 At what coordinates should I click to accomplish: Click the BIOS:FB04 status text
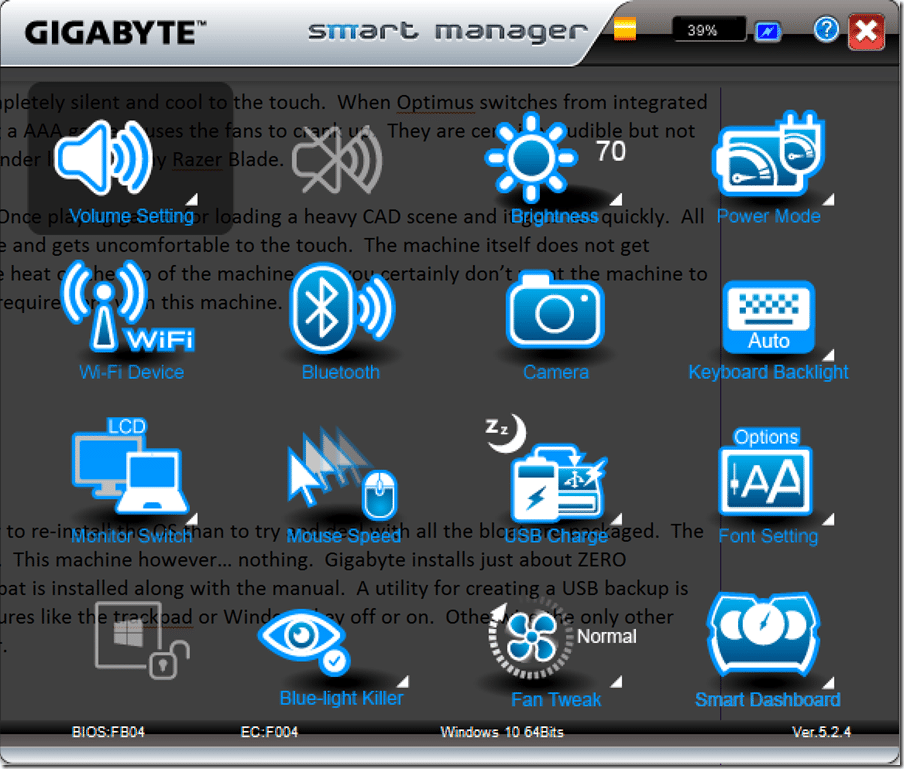(x=108, y=732)
